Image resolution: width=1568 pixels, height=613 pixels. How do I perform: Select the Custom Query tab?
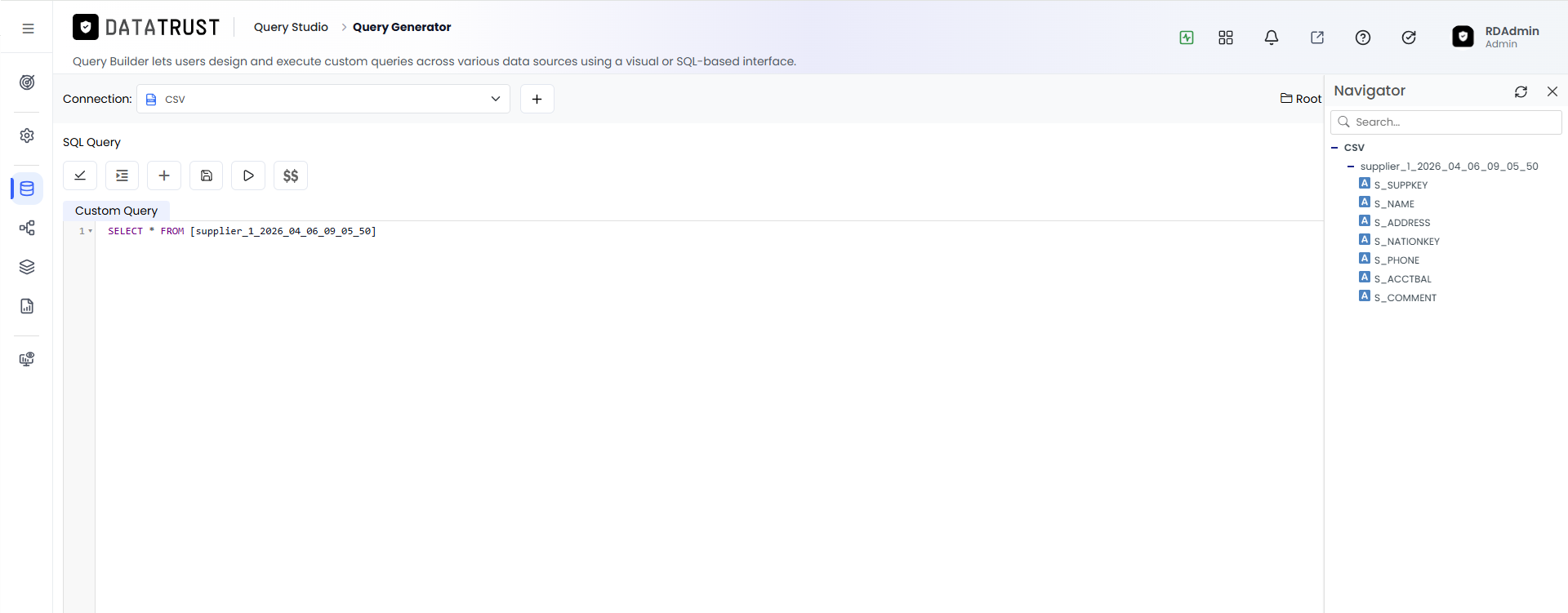(x=116, y=211)
